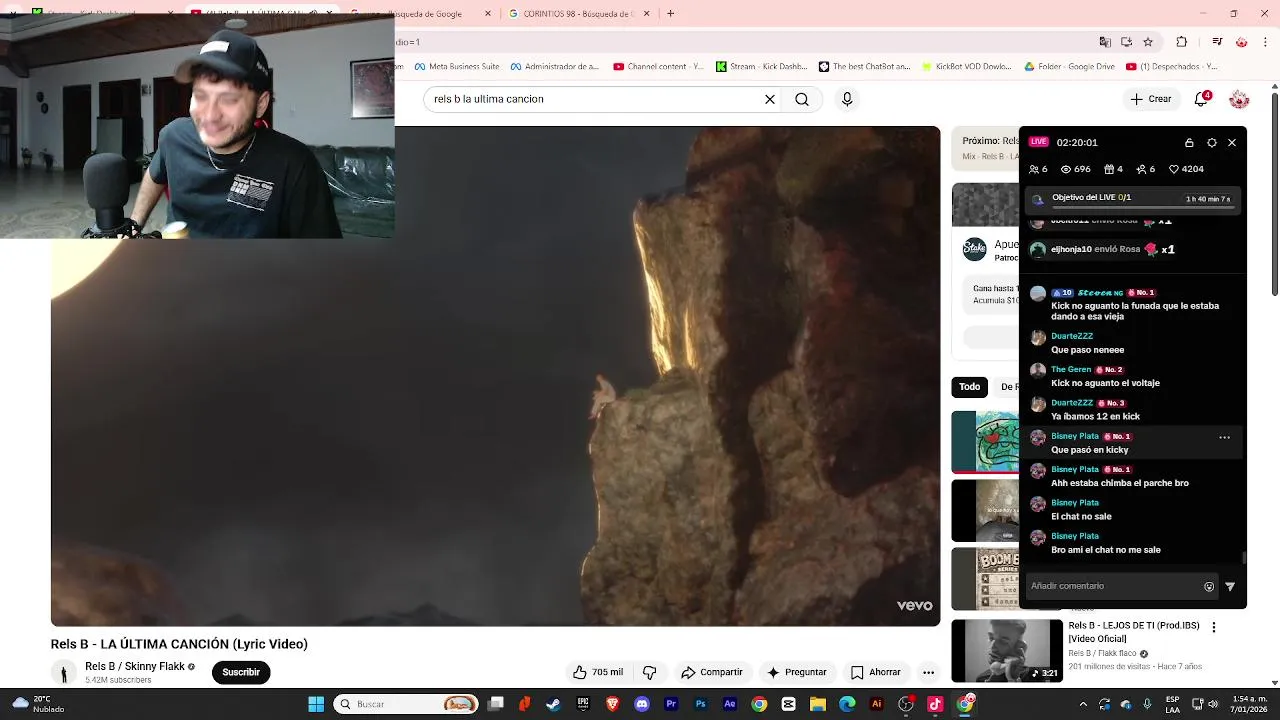Translate this page via address bar icon
The height and width of the screenshot is (720, 1280).
point(1105,42)
